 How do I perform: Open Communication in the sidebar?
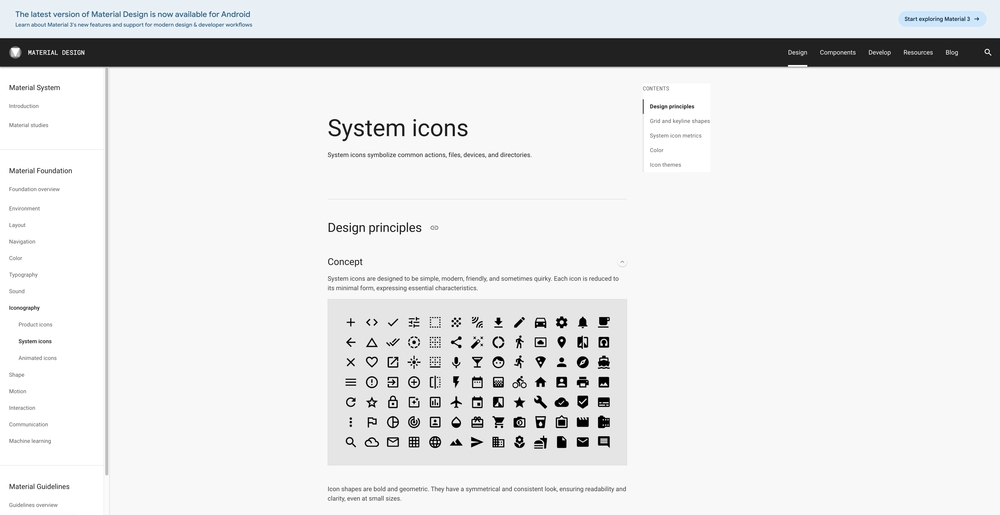pyautogui.click(x=28, y=424)
